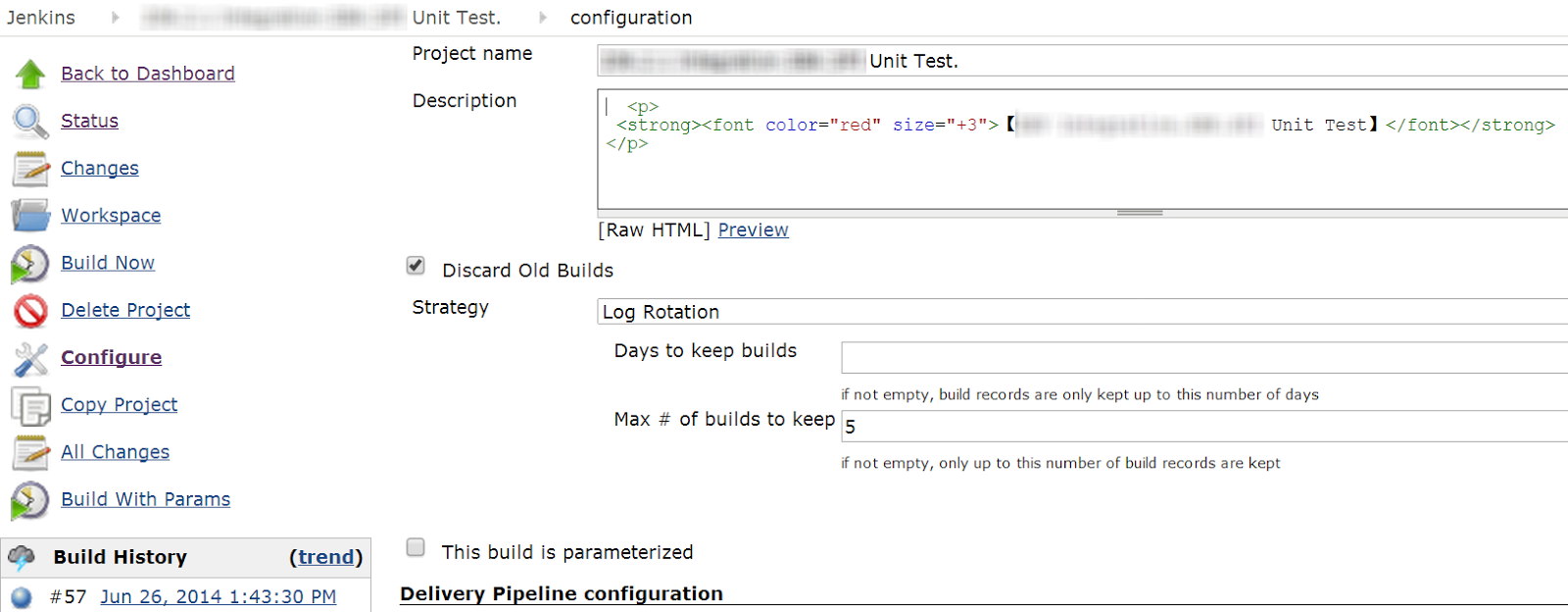Open the Workspace folder icon
Viewport: 1568px width, 612px height.
point(30,215)
